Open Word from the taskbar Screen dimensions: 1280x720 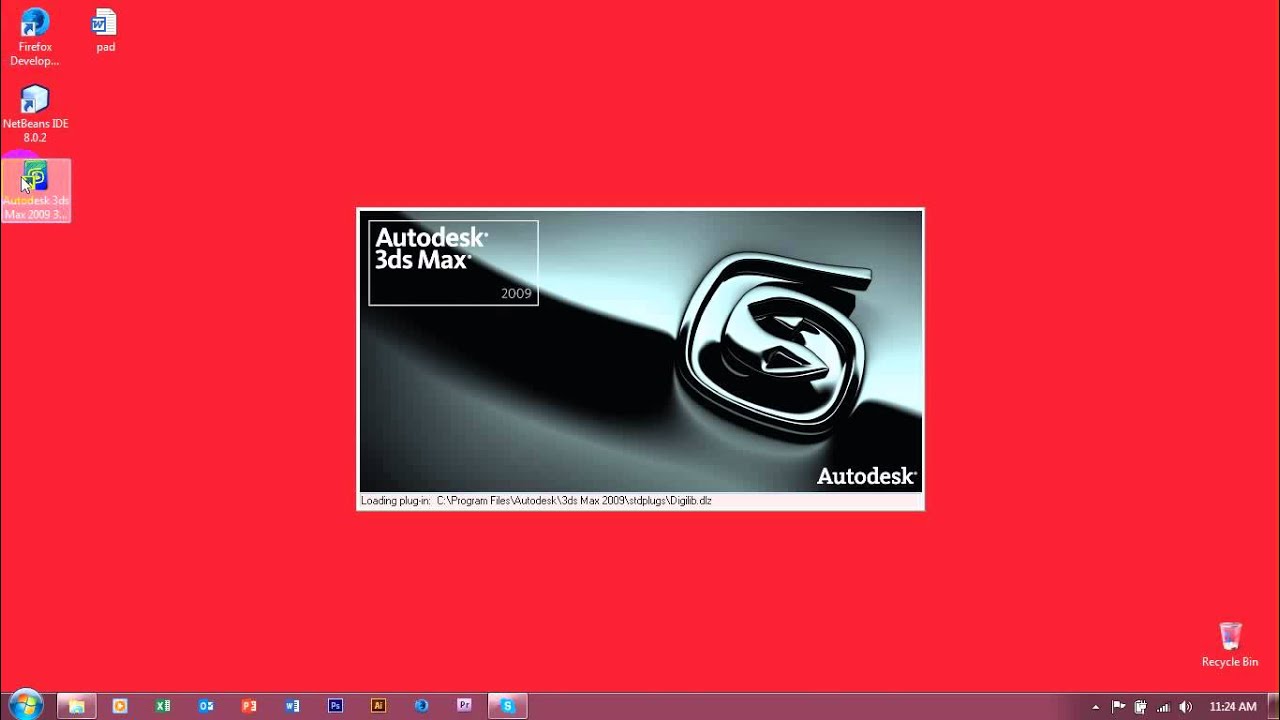pos(292,706)
